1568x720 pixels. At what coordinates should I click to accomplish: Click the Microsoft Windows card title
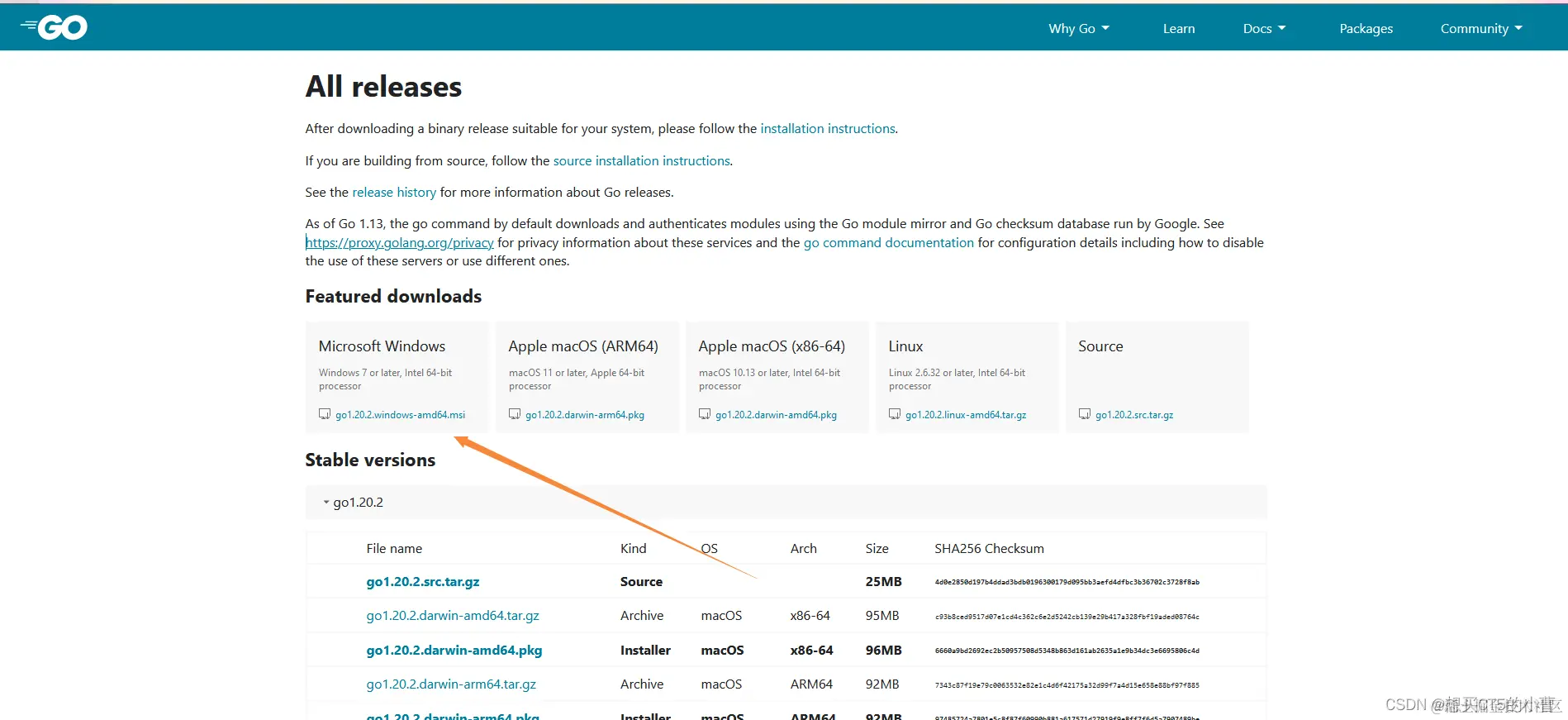(x=382, y=346)
